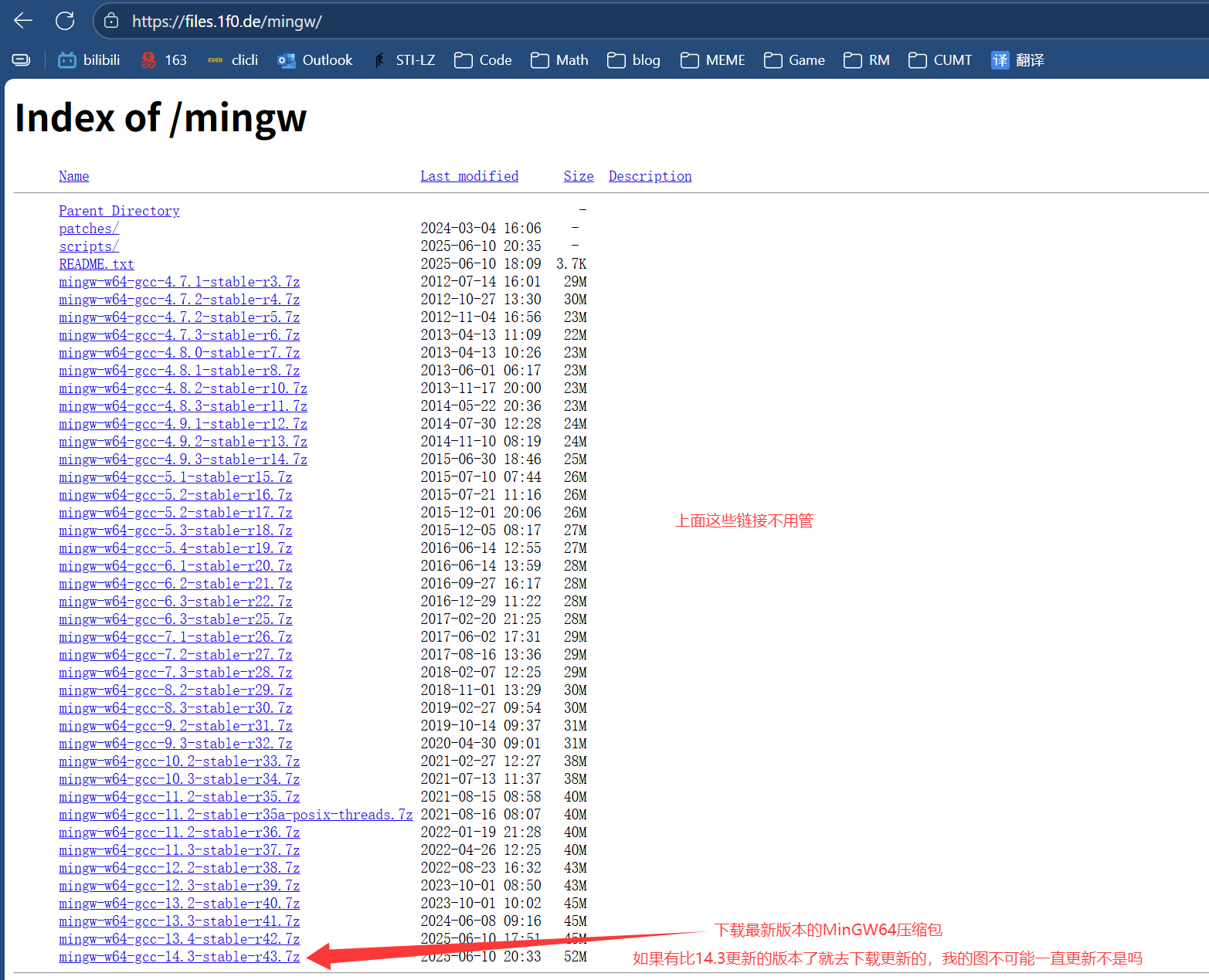This screenshot has height=980, width=1209.
Task: Expand the Math bookmarks folder
Action: pos(559,60)
